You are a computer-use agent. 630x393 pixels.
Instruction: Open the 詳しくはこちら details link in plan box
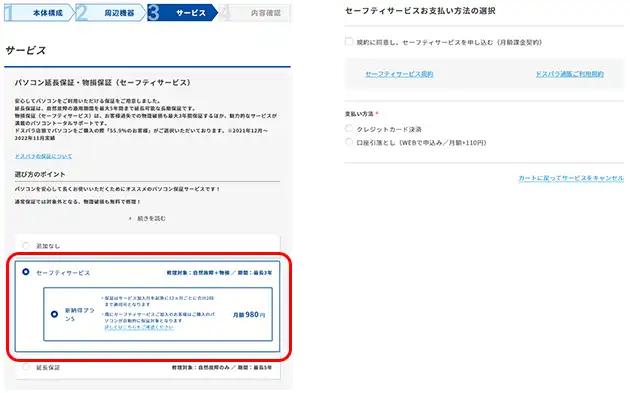[x=139, y=327]
